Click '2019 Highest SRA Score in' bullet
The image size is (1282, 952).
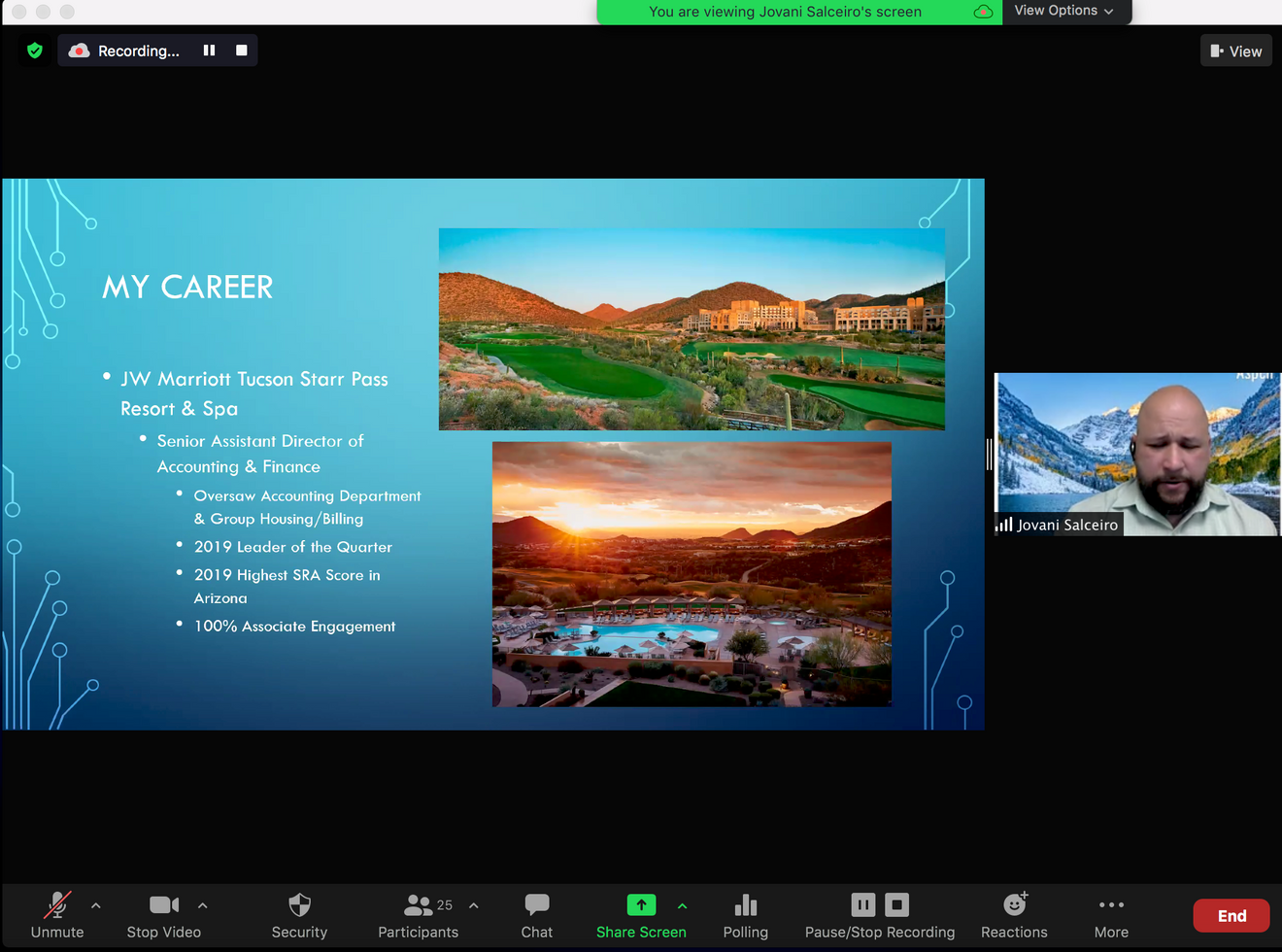tap(287, 575)
